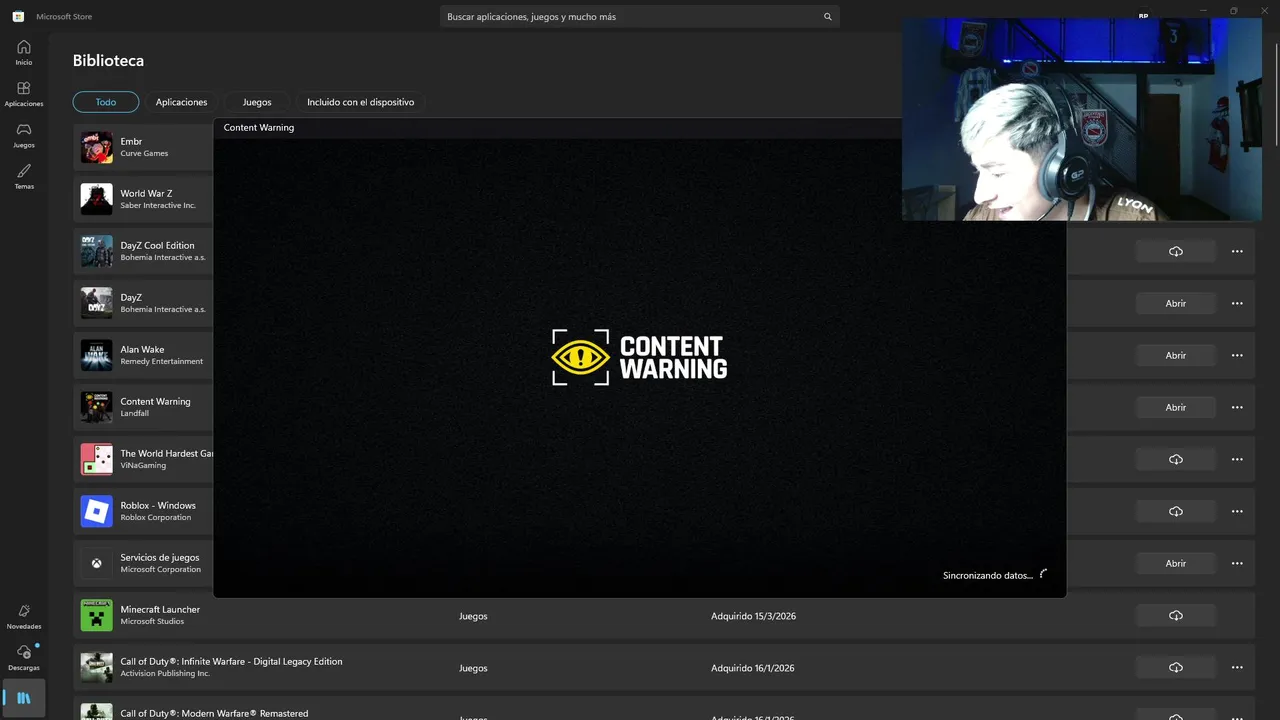Click the World War Z thumbnail
1280x720 pixels.
(97, 199)
